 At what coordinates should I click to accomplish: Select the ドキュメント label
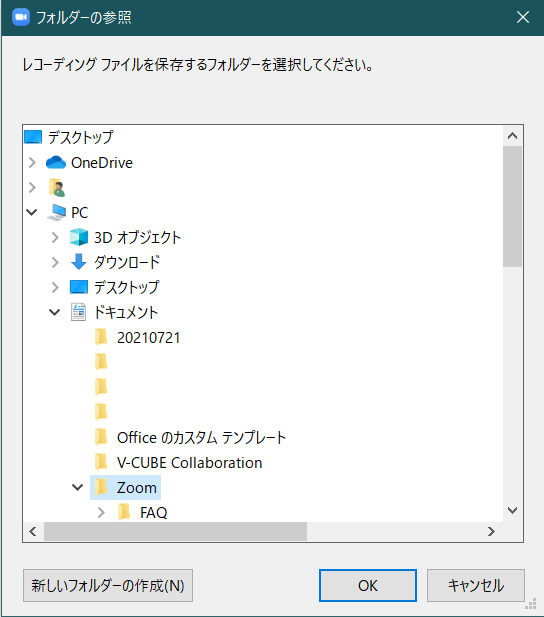coord(126,312)
